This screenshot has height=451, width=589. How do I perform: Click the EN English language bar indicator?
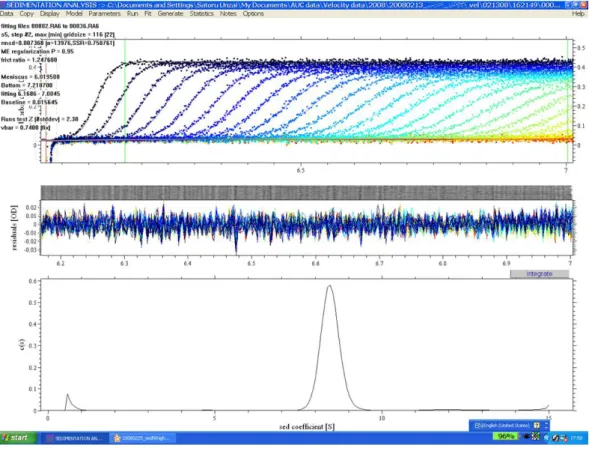pos(501,425)
